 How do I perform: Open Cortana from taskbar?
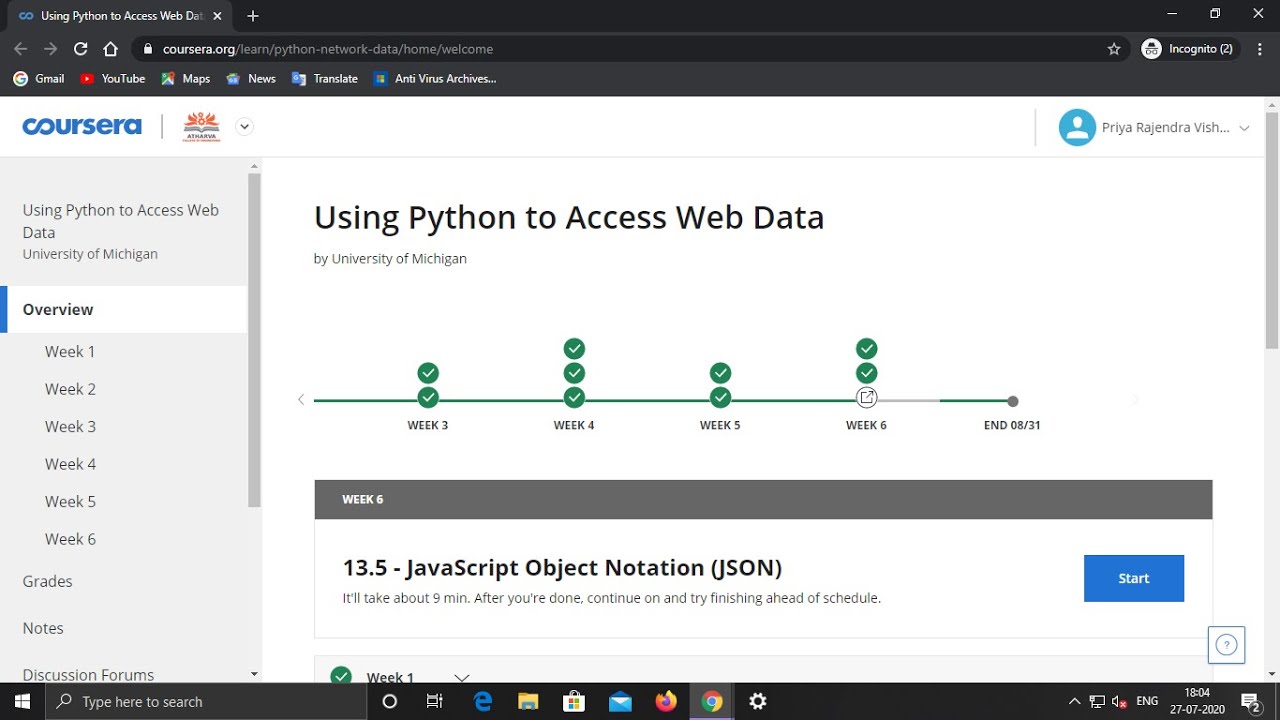tap(390, 701)
